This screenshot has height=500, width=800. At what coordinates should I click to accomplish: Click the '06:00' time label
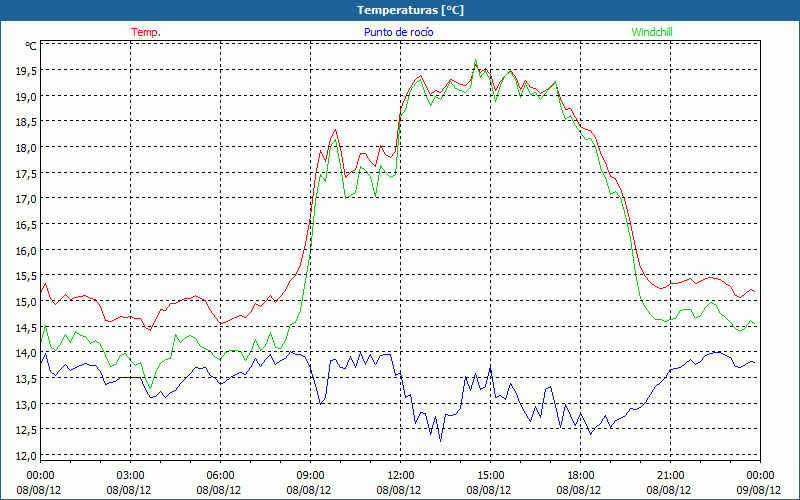coord(220,476)
